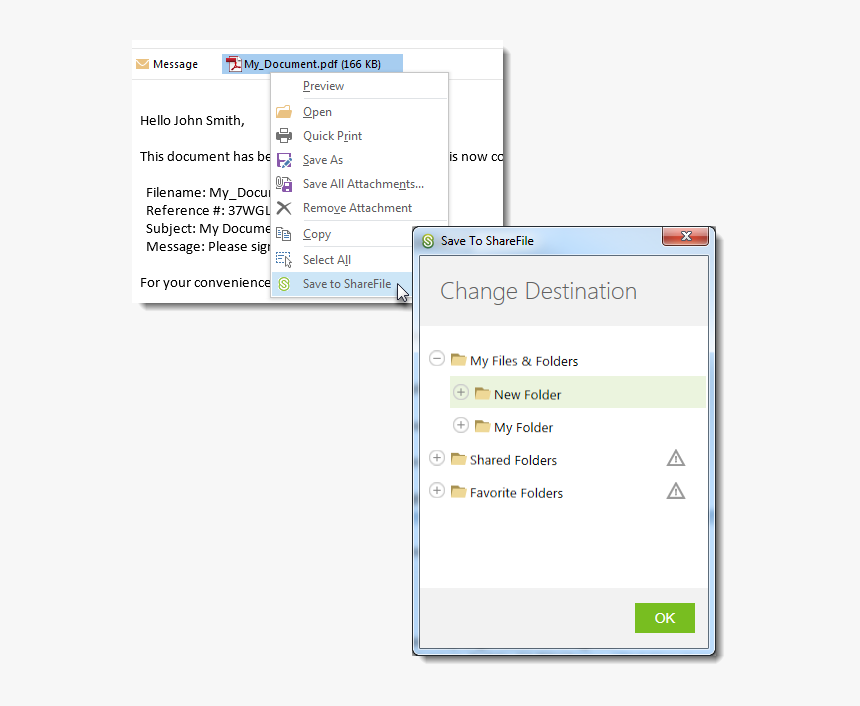Expand the New Folder node
This screenshot has height=706, width=860.
point(461,392)
